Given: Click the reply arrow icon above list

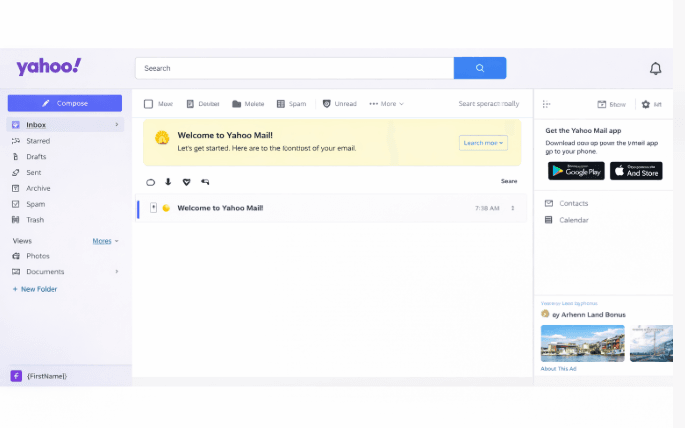Looking at the screenshot, I should (x=205, y=182).
